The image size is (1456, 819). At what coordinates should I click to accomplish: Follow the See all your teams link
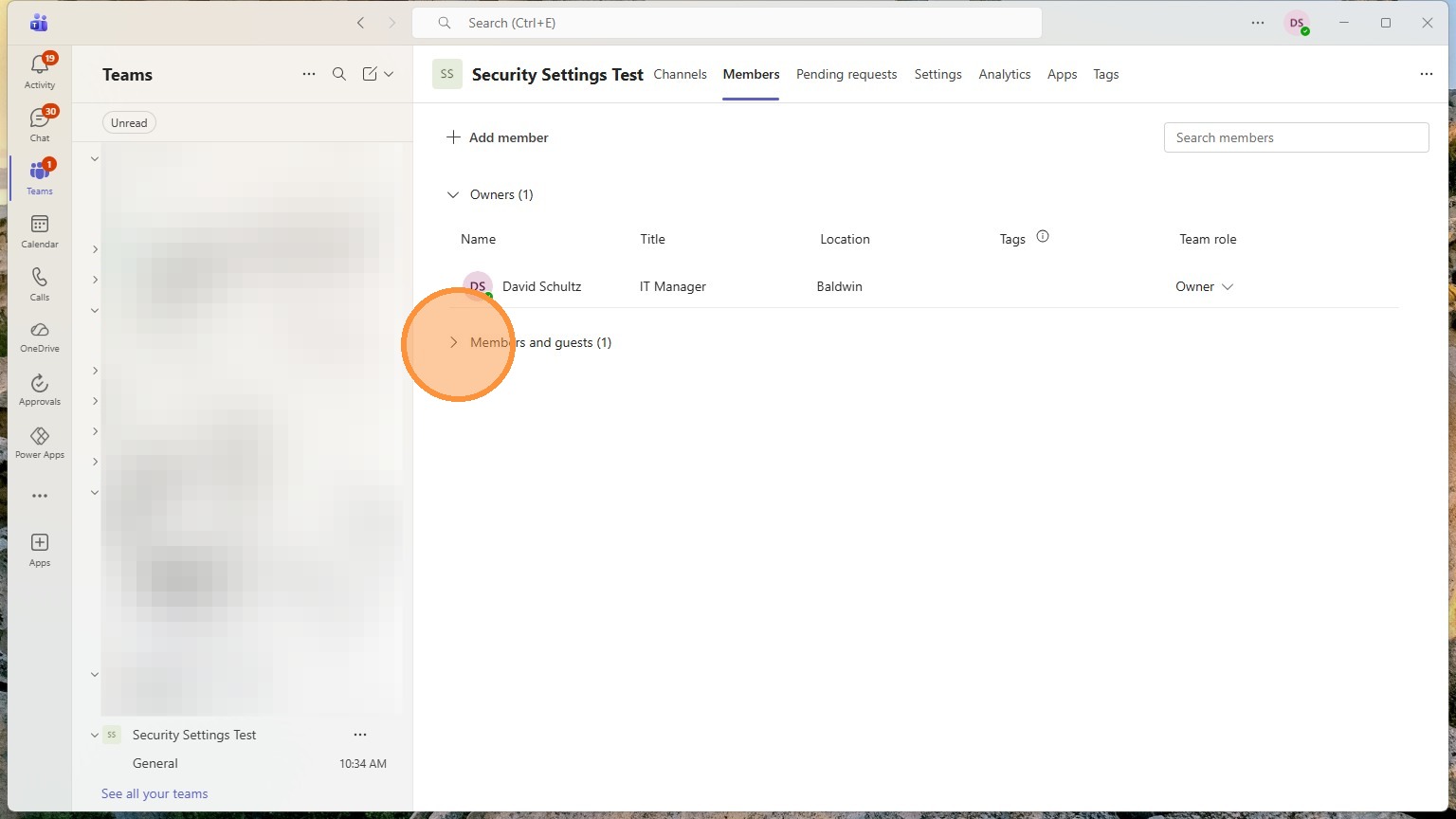tap(155, 793)
